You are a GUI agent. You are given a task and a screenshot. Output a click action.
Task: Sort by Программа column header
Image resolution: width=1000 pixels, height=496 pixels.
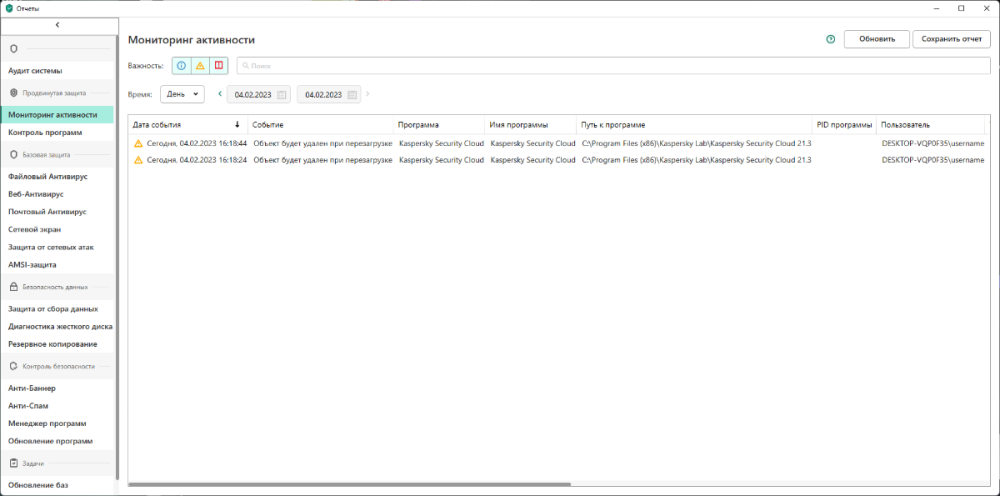point(439,125)
